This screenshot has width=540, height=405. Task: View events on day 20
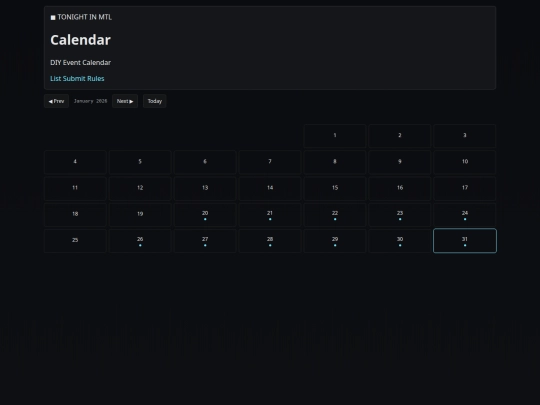[x=205, y=214]
